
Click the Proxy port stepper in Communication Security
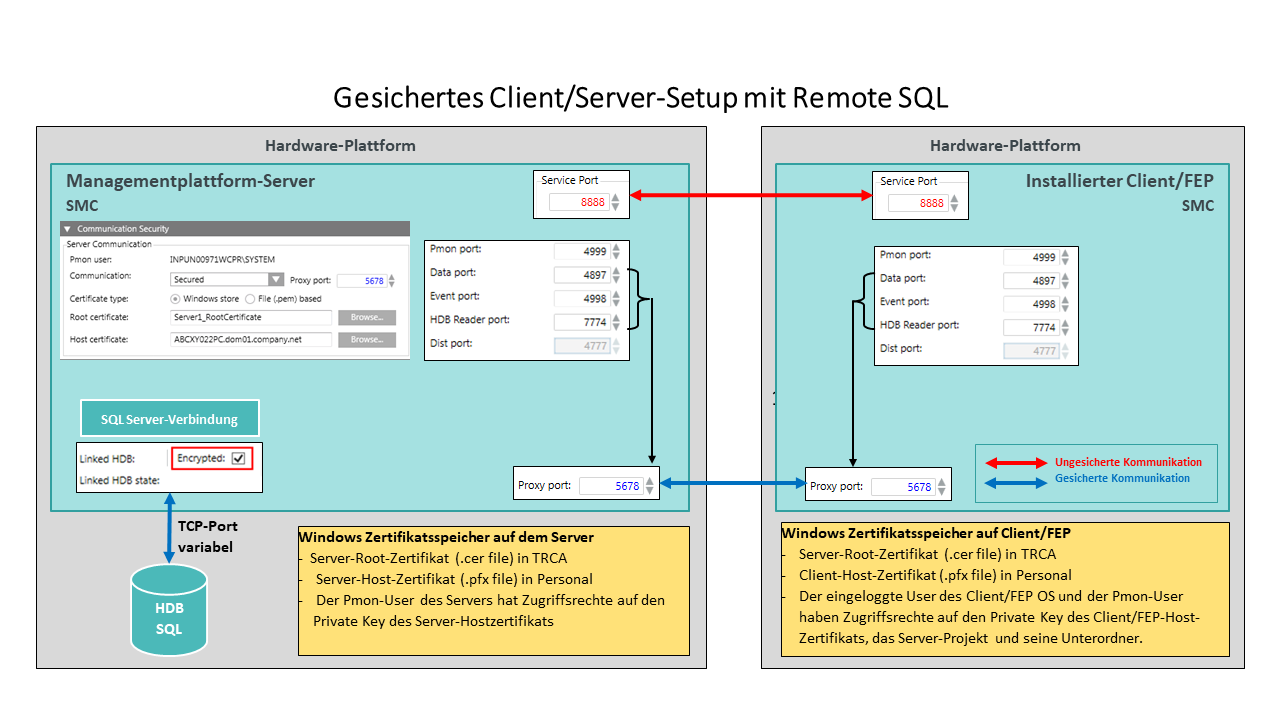point(392,281)
